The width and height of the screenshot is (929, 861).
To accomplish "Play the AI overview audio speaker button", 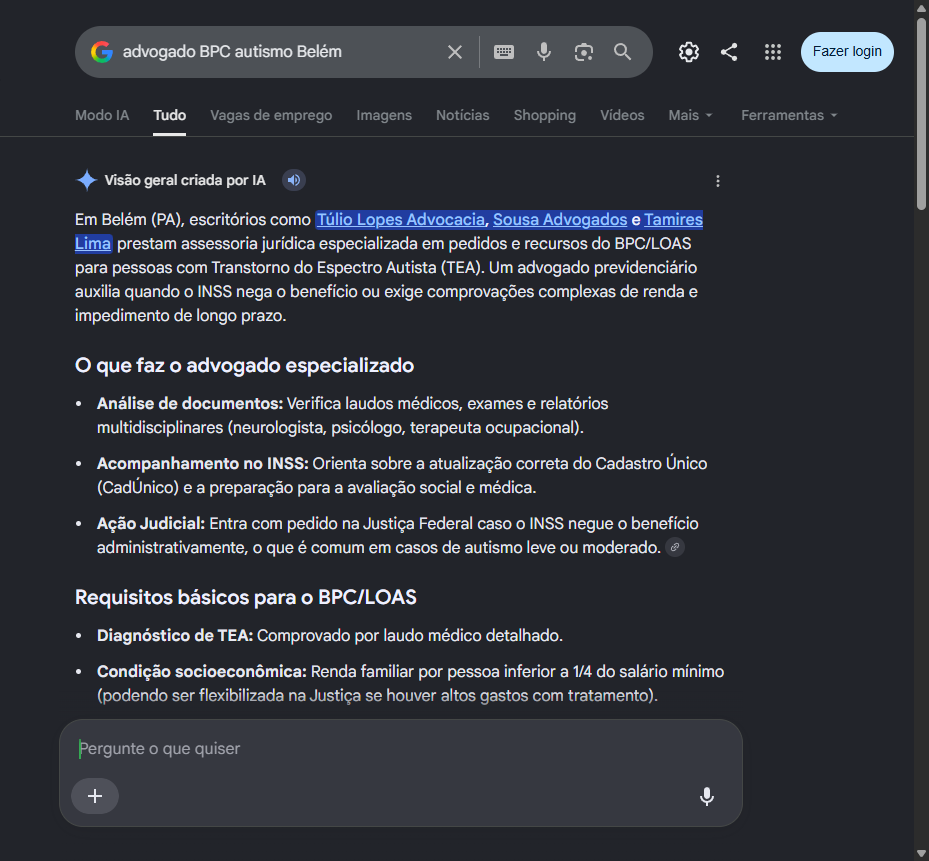I will [x=294, y=180].
